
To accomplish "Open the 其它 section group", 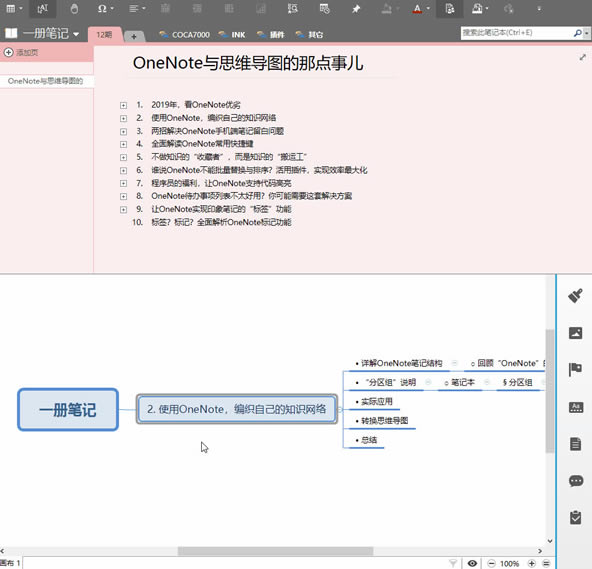I will point(309,35).
